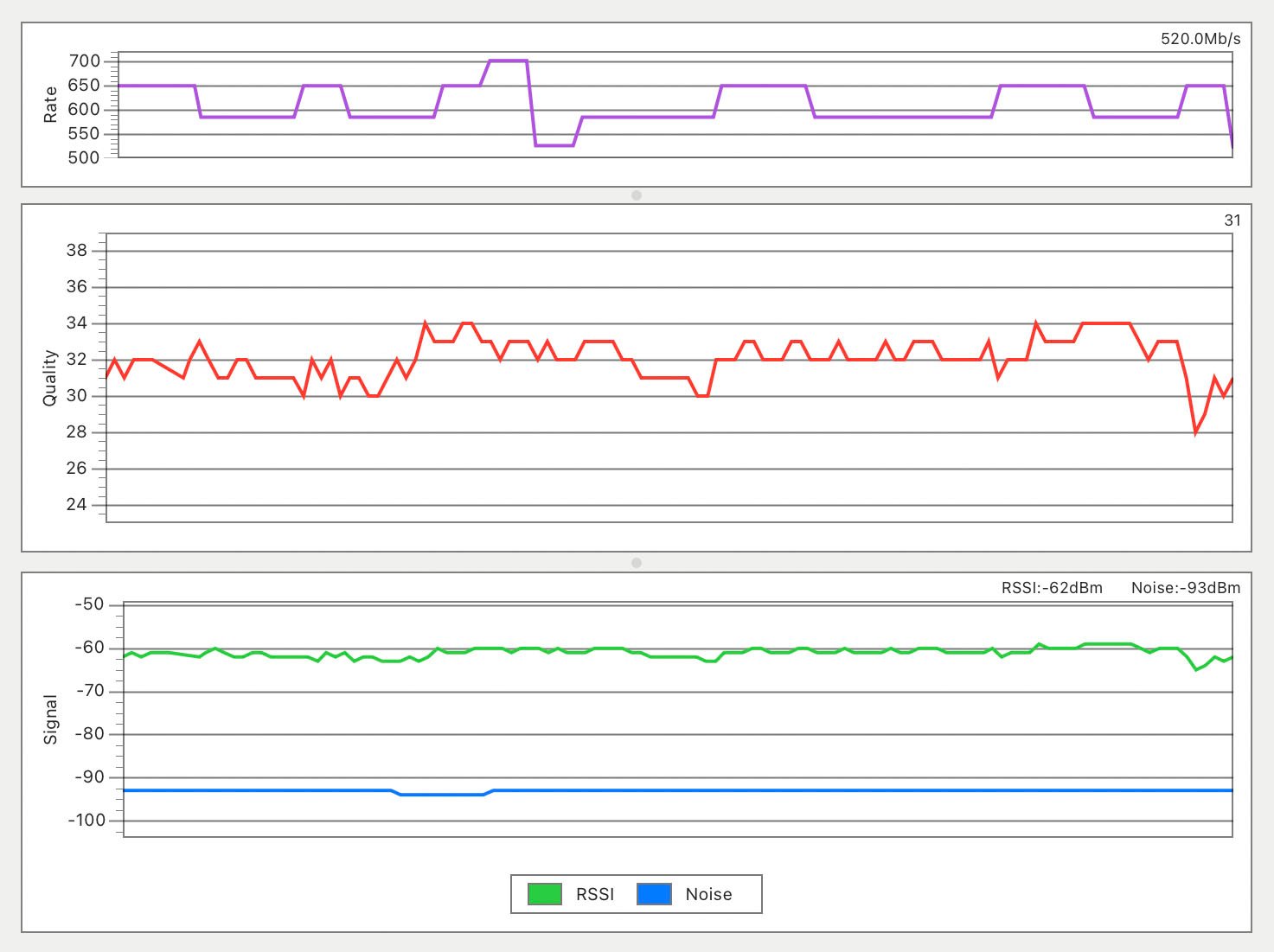Click the -50 tick label on Signal axis

coord(89,604)
